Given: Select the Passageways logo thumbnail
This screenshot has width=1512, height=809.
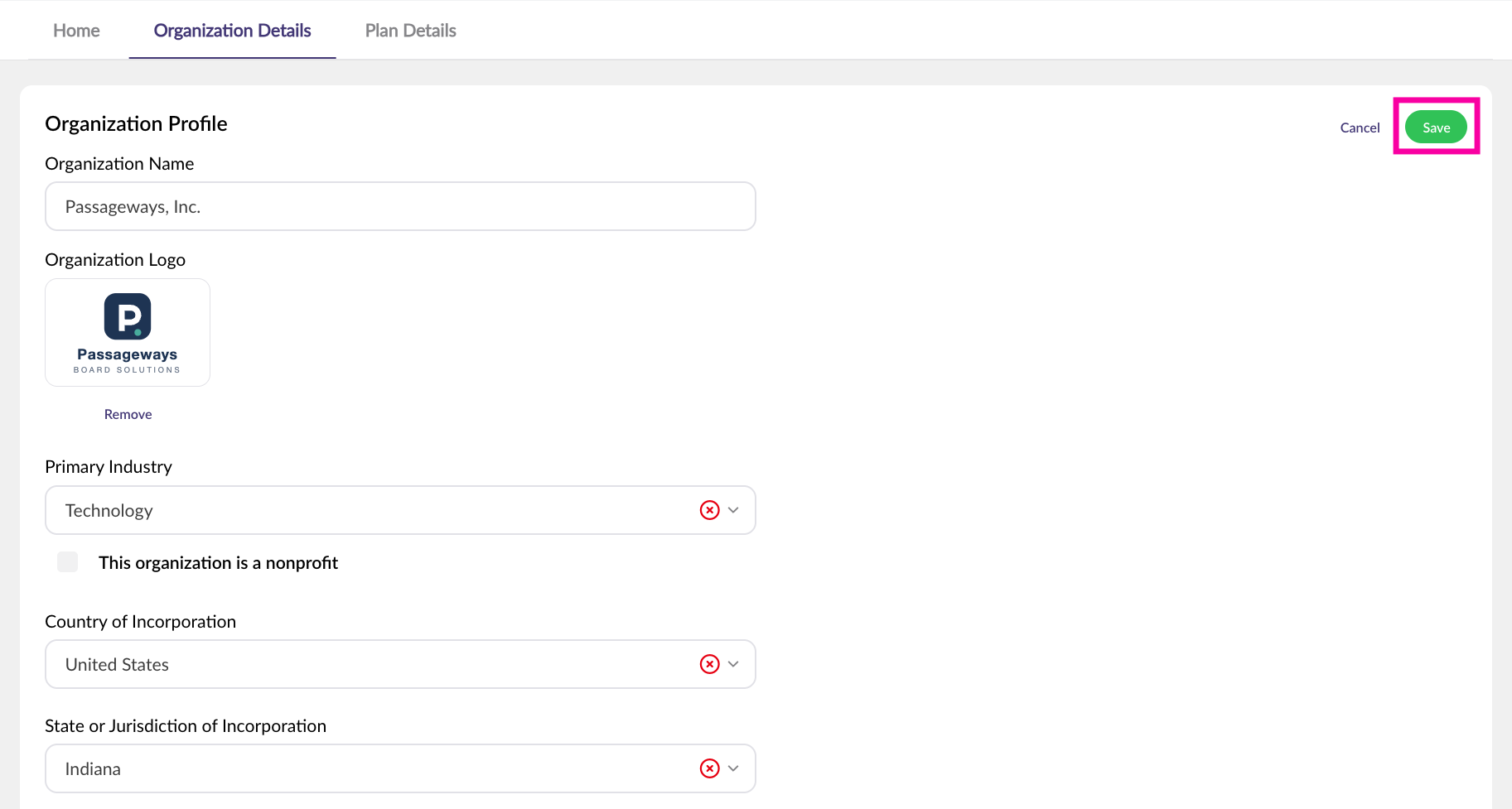Looking at the screenshot, I should click(x=128, y=332).
